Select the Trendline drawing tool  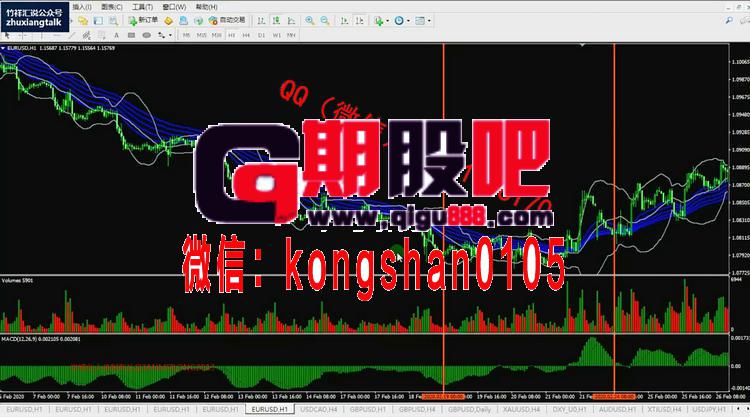tap(72, 35)
